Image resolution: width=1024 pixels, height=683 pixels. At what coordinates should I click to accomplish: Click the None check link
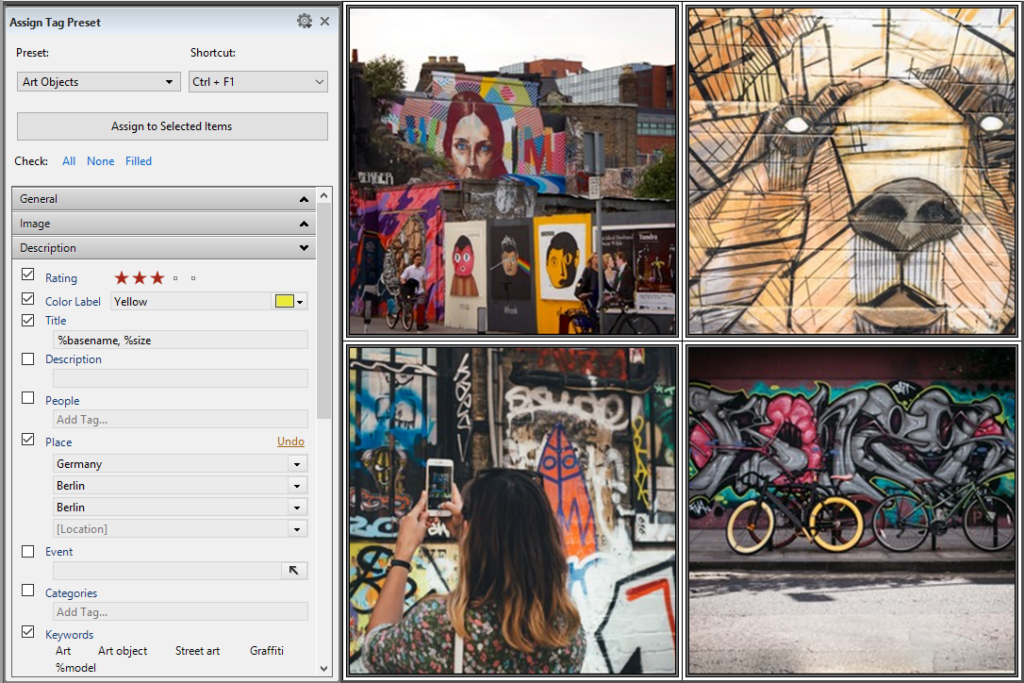(x=100, y=161)
